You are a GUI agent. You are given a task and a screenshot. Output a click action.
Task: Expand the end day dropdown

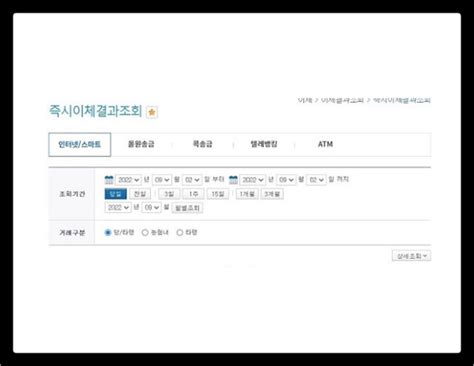[316, 180]
